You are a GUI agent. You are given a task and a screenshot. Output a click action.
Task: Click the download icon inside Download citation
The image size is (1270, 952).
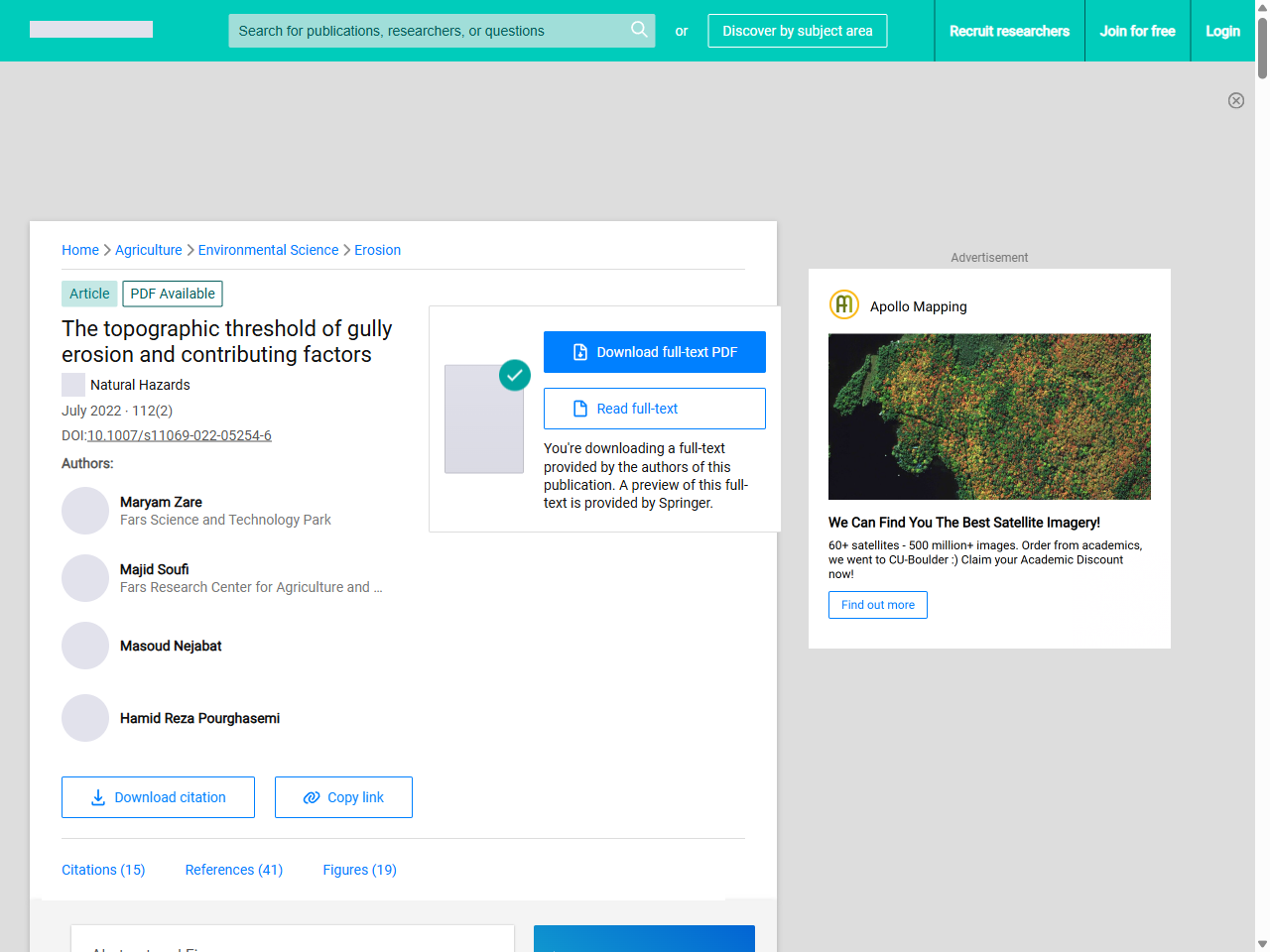(x=97, y=797)
